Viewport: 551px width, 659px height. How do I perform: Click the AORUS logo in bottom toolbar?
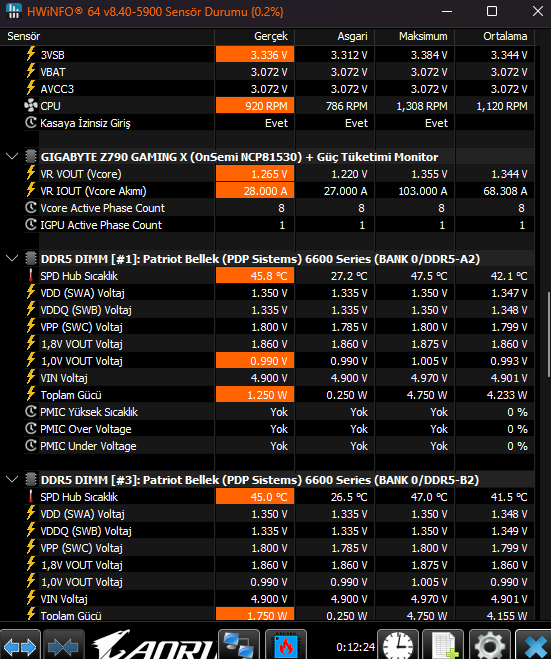153,645
